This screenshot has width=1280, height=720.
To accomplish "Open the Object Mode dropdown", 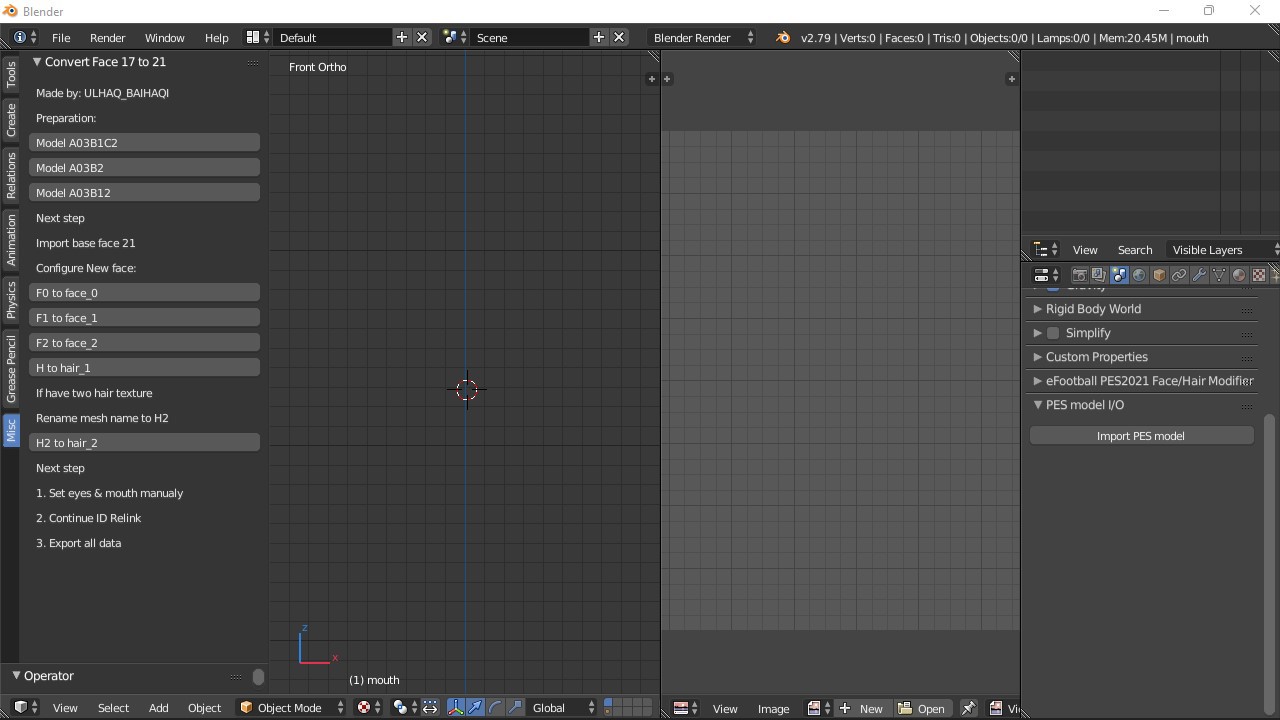I will click(291, 708).
